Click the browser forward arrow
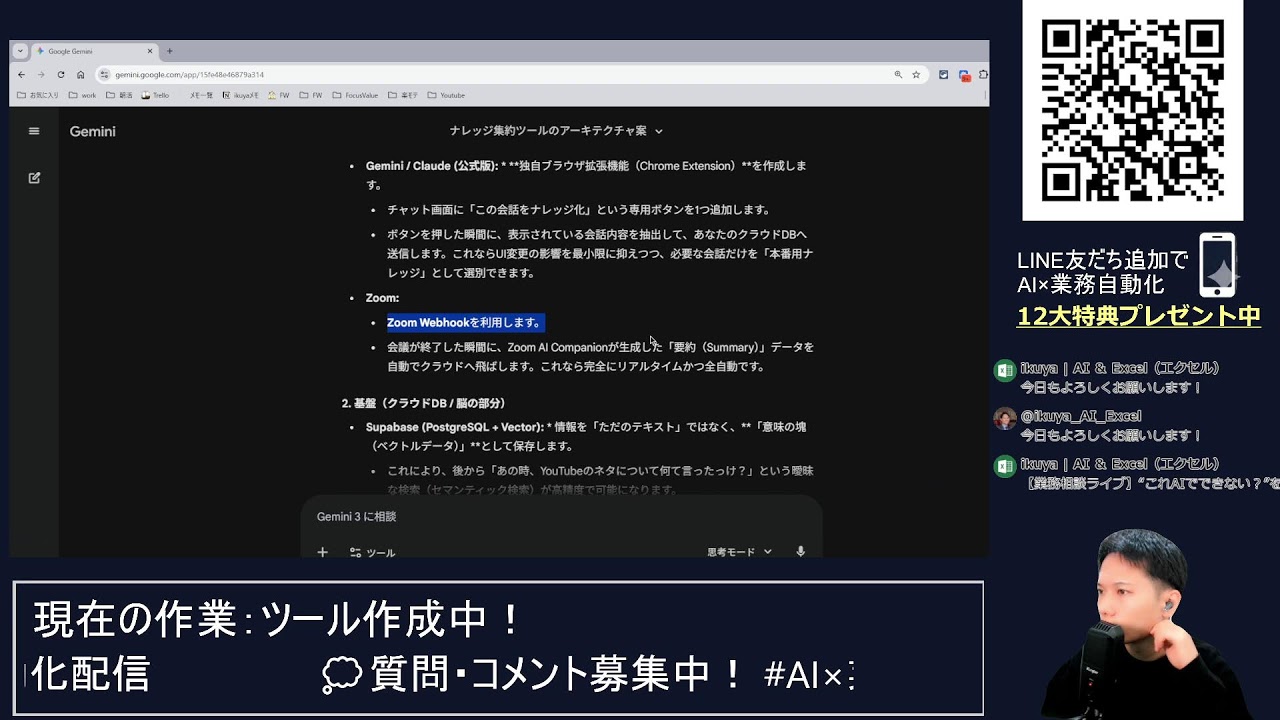 click(x=41, y=75)
